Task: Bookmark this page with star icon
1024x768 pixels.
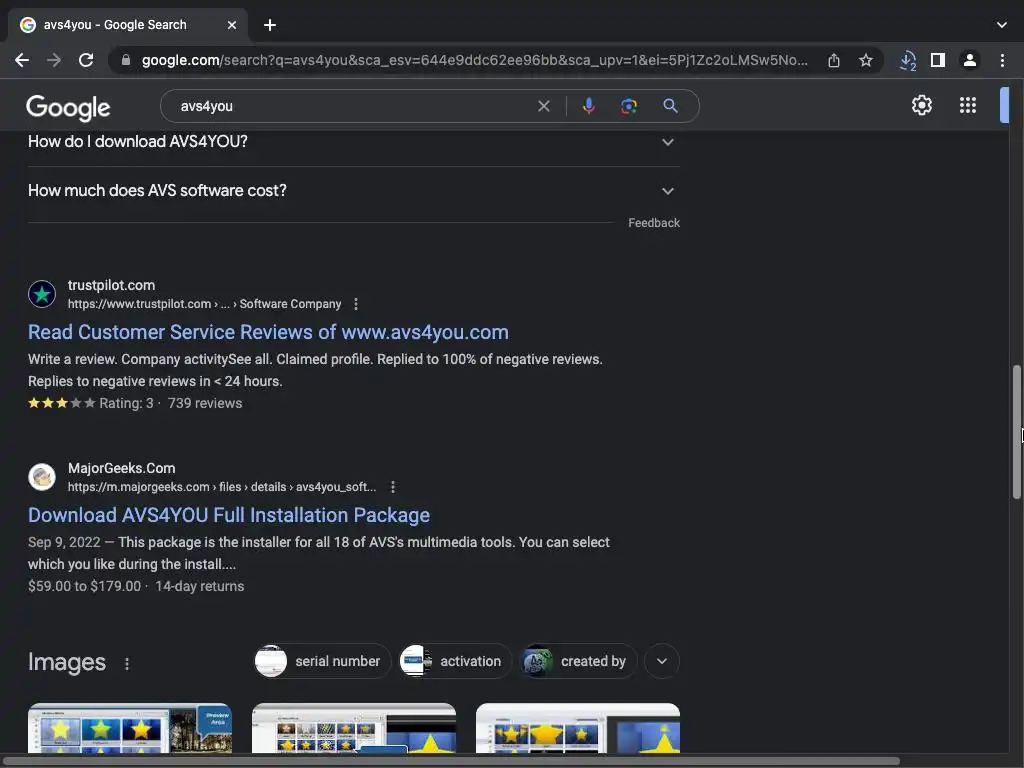Action: 866,61
